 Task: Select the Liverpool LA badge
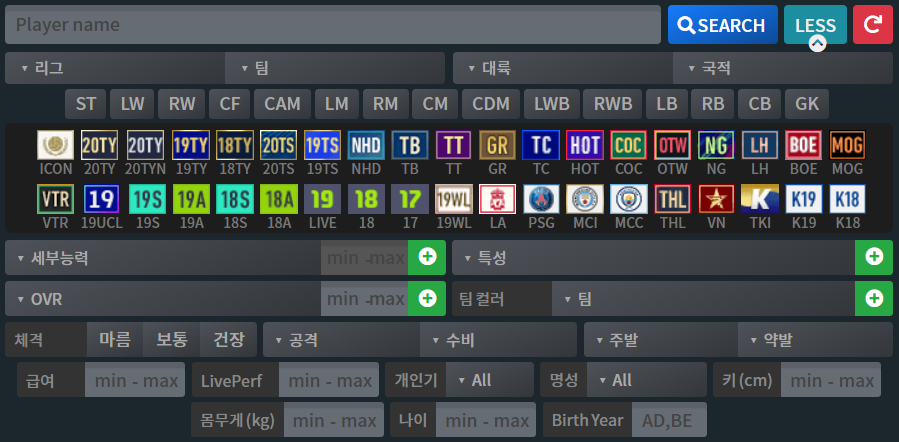(x=498, y=199)
